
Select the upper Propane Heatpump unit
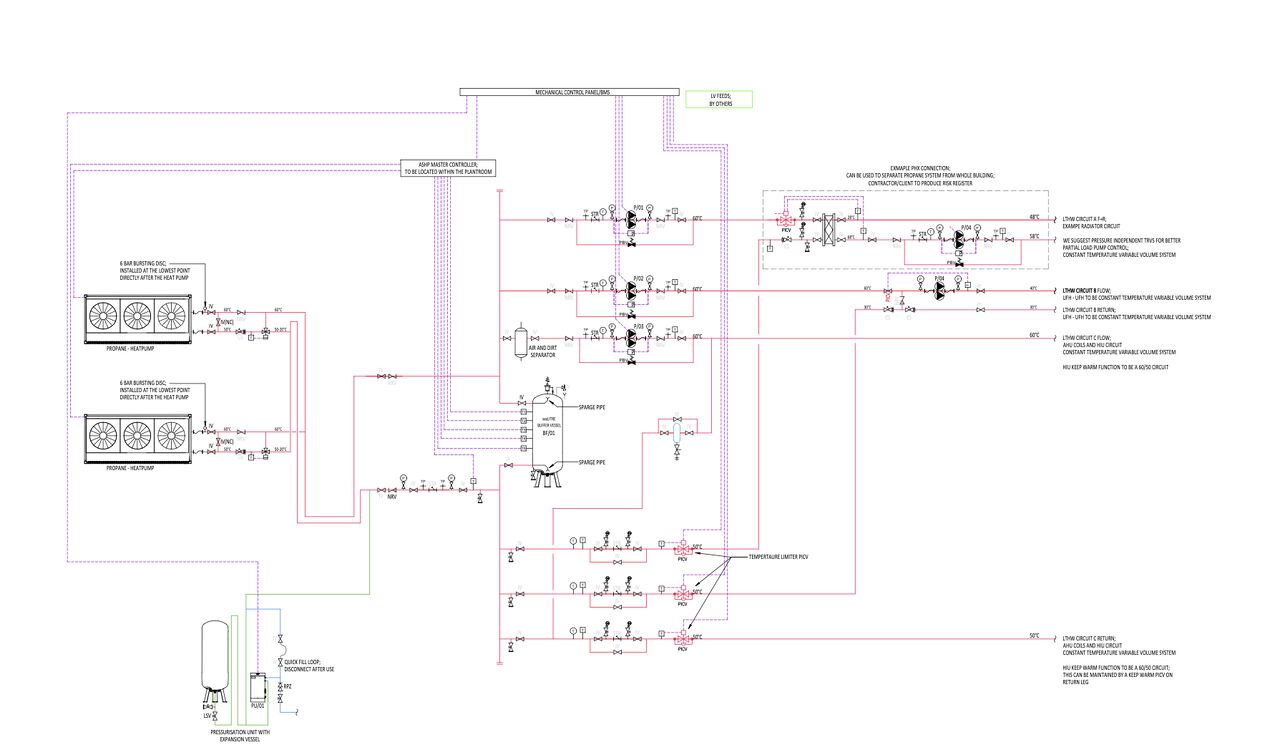(x=138, y=318)
